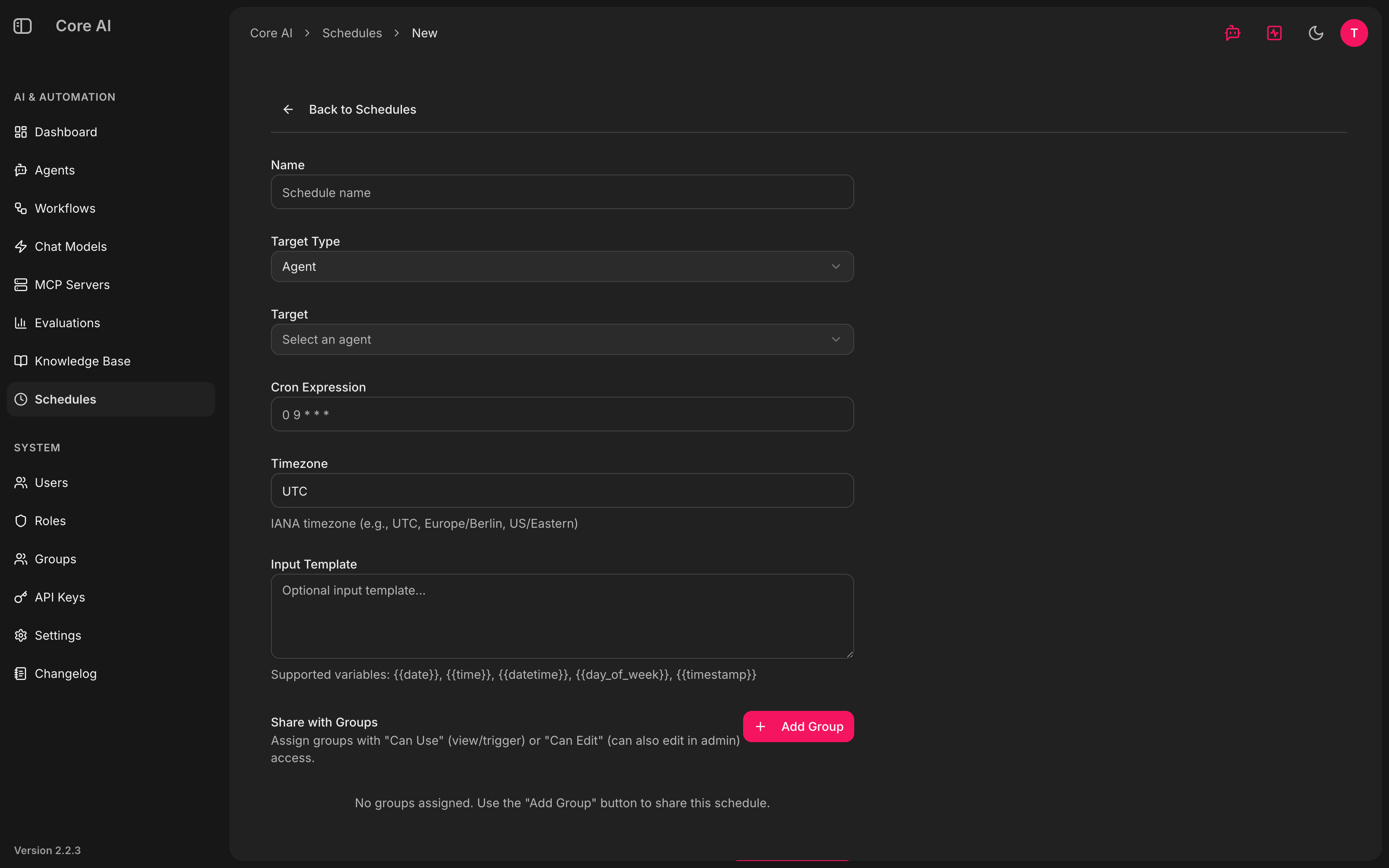Click the Version 2.2.3 text
This screenshot has width=1389, height=868.
click(47, 850)
